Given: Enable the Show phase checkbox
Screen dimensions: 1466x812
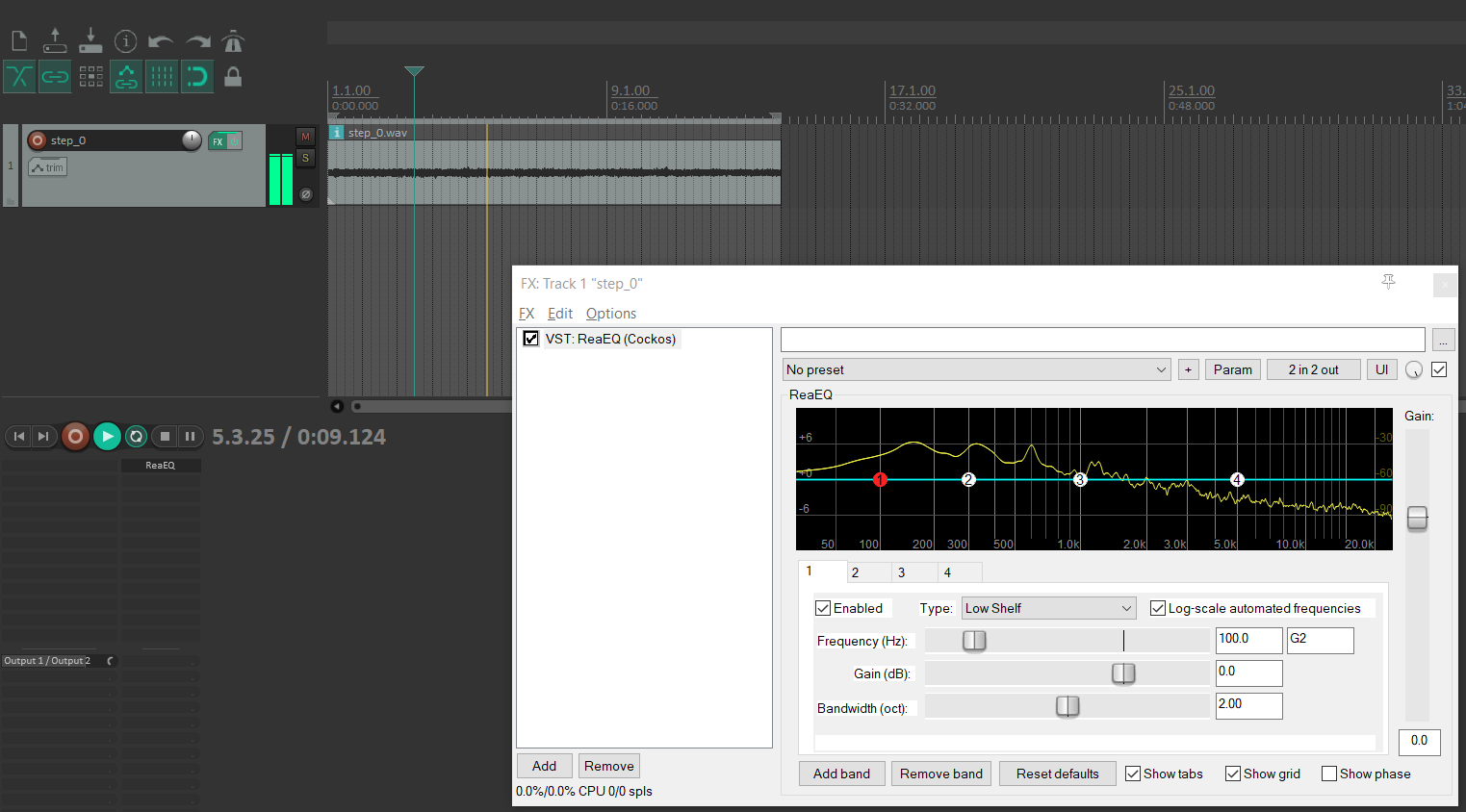Looking at the screenshot, I should (1329, 774).
